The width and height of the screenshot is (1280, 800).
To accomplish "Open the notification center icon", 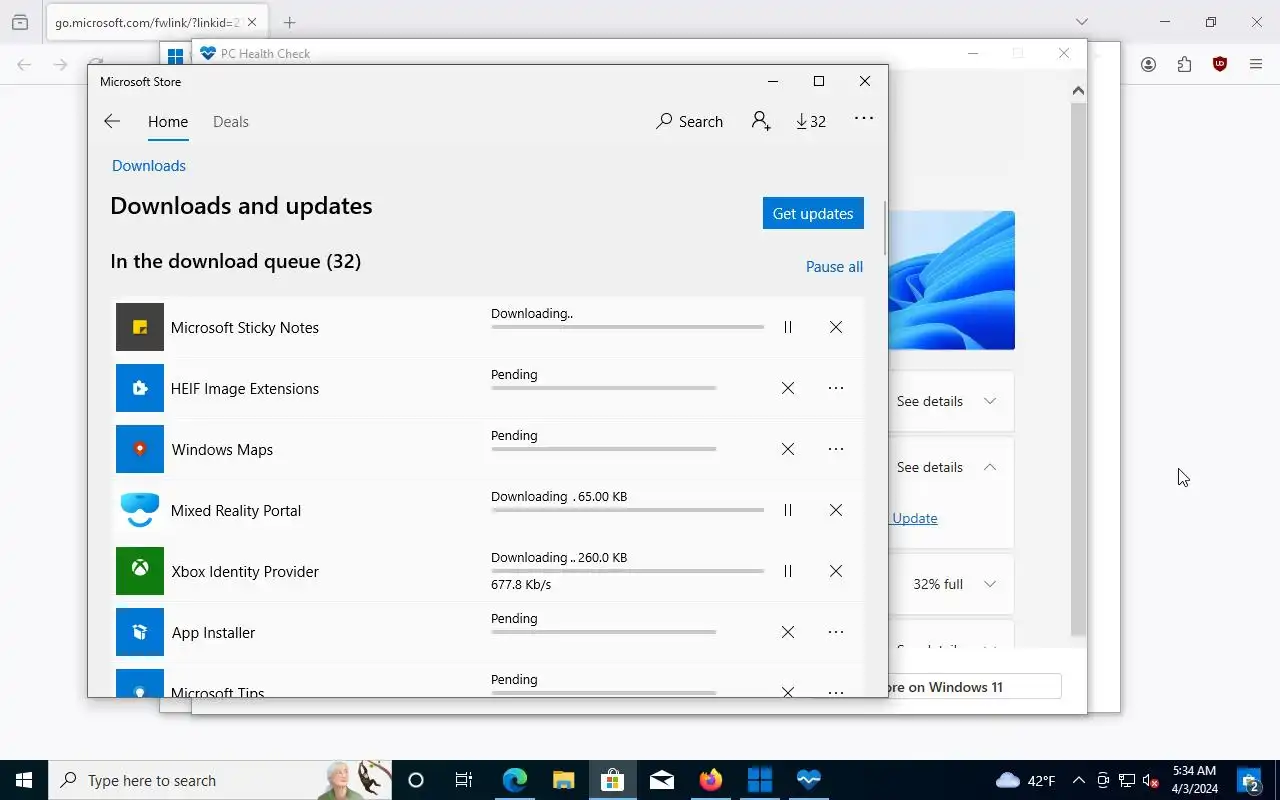I will (1250, 780).
